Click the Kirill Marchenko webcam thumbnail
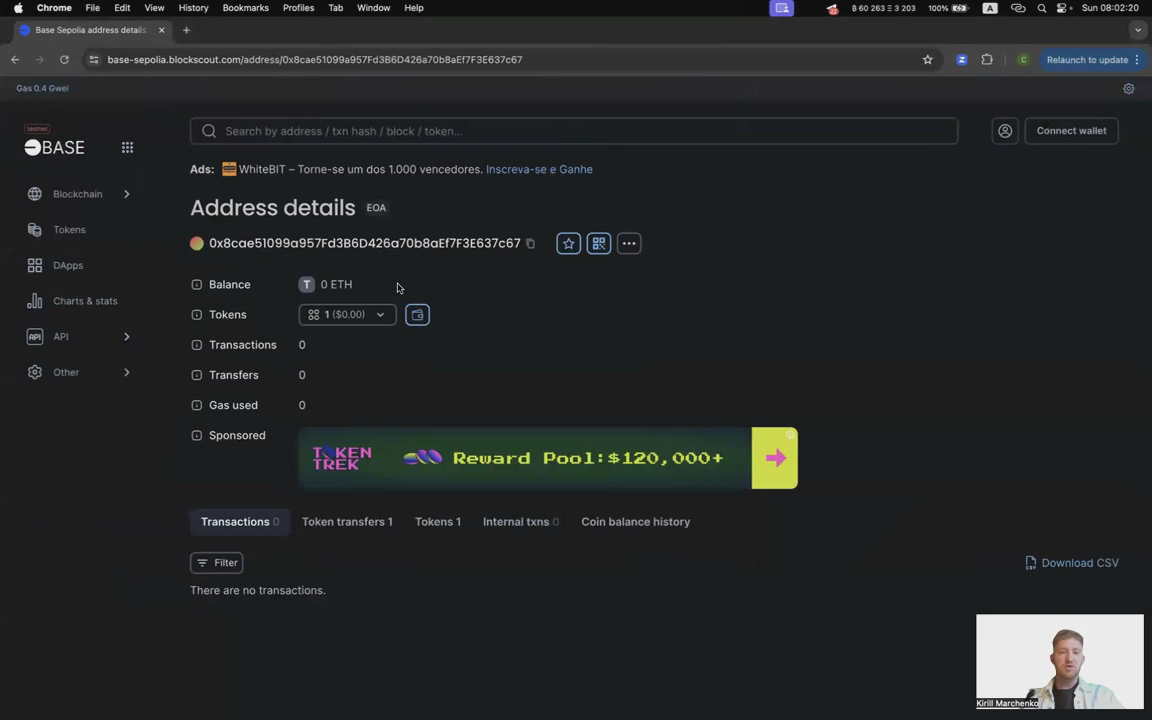 coord(1059,661)
